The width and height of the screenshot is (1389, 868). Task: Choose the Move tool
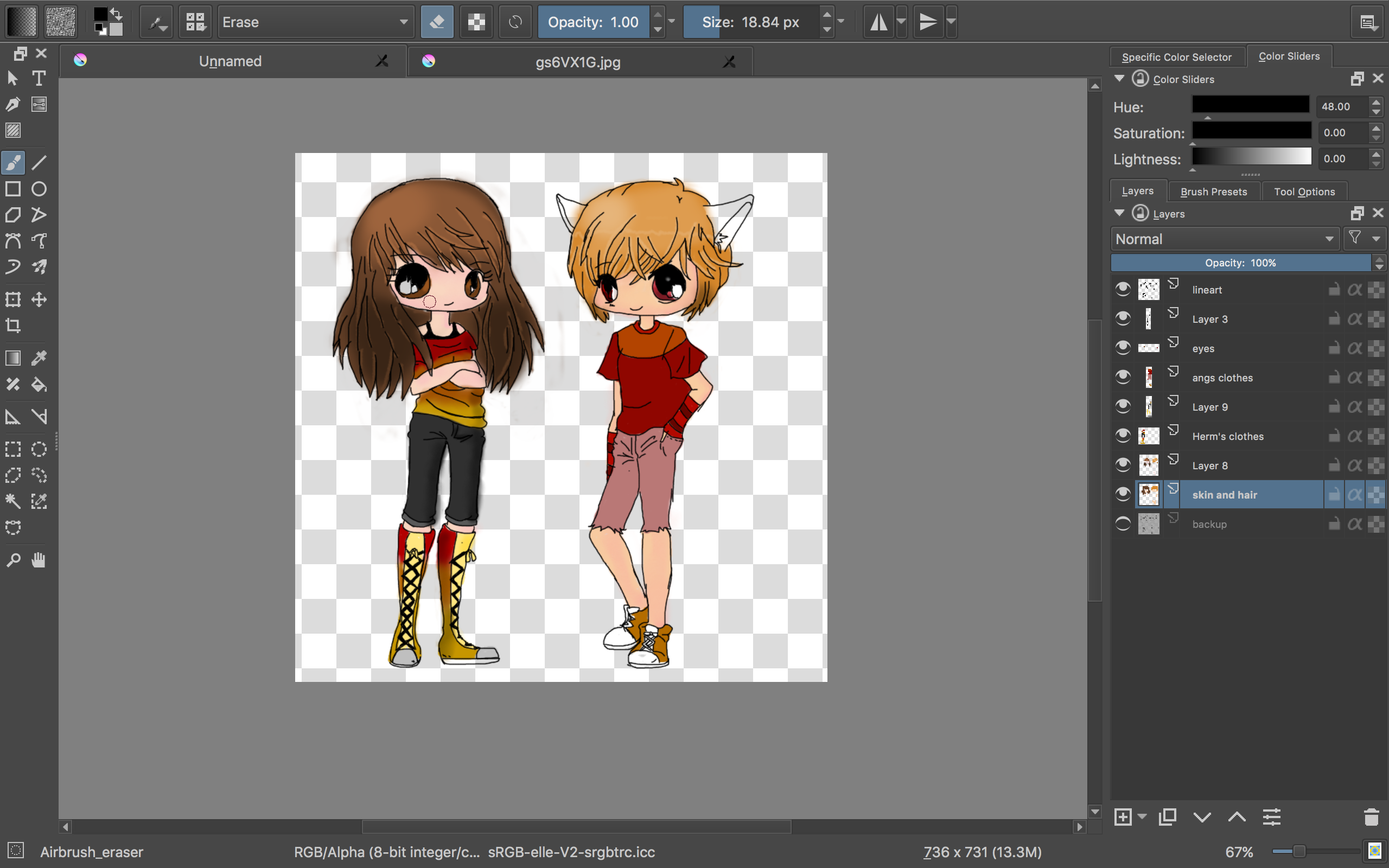[39, 299]
